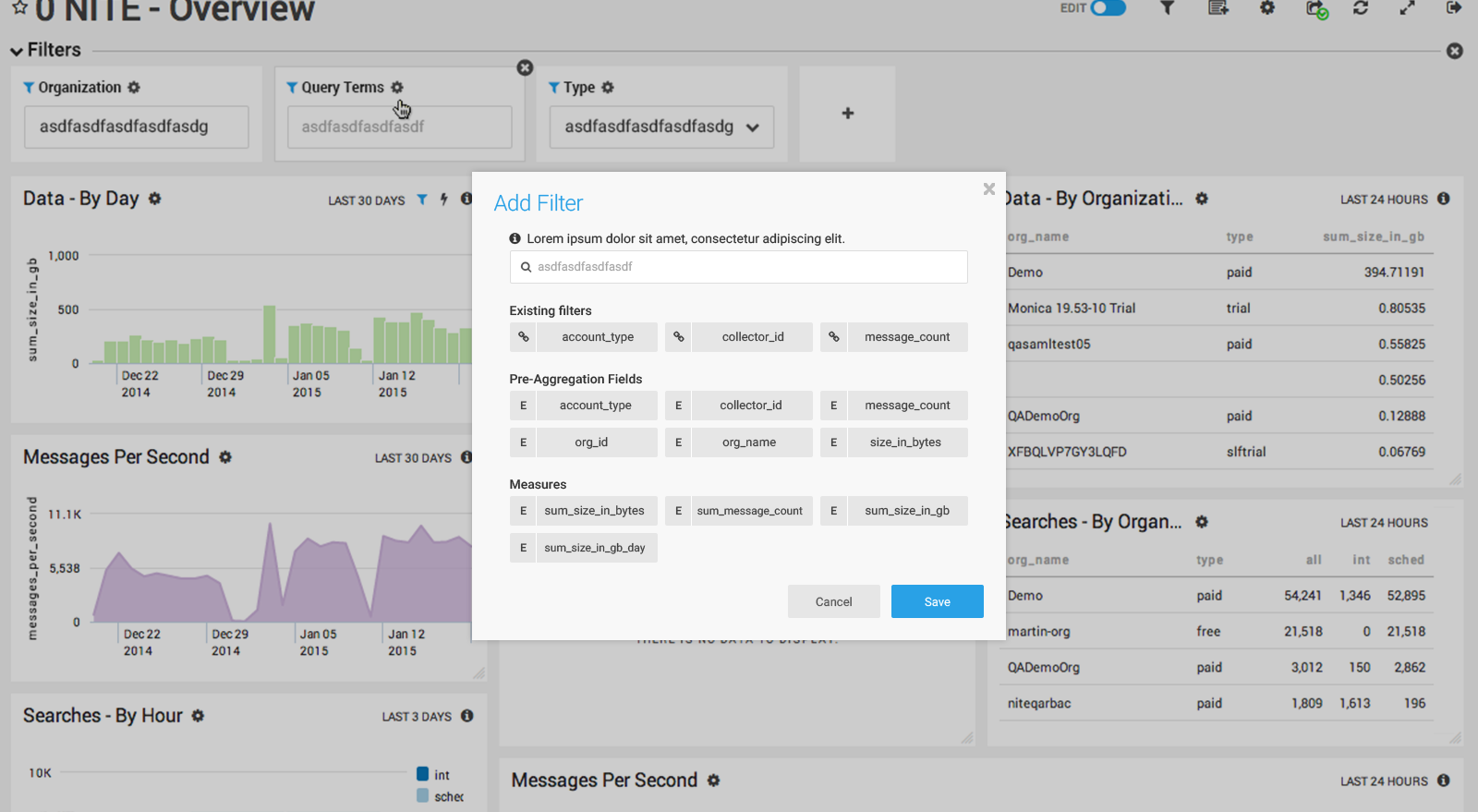Toggle the EDIT mode switch
Viewport: 1478px width, 812px height.
point(1108,7)
